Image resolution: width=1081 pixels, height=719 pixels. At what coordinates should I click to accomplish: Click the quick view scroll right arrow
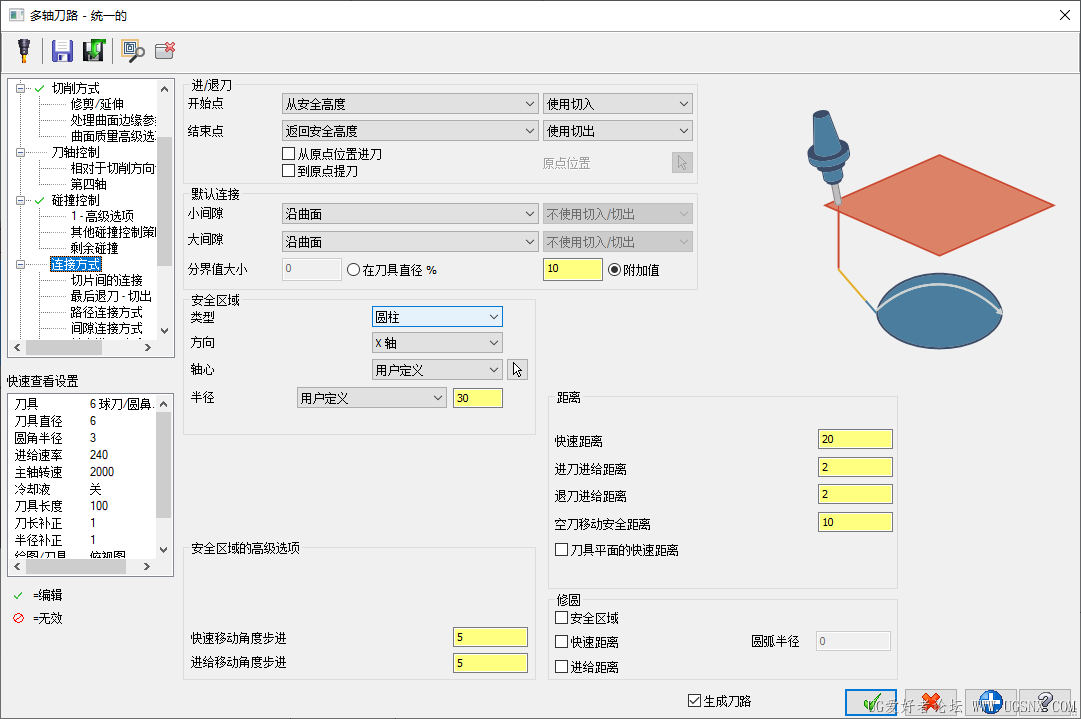point(146,567)
